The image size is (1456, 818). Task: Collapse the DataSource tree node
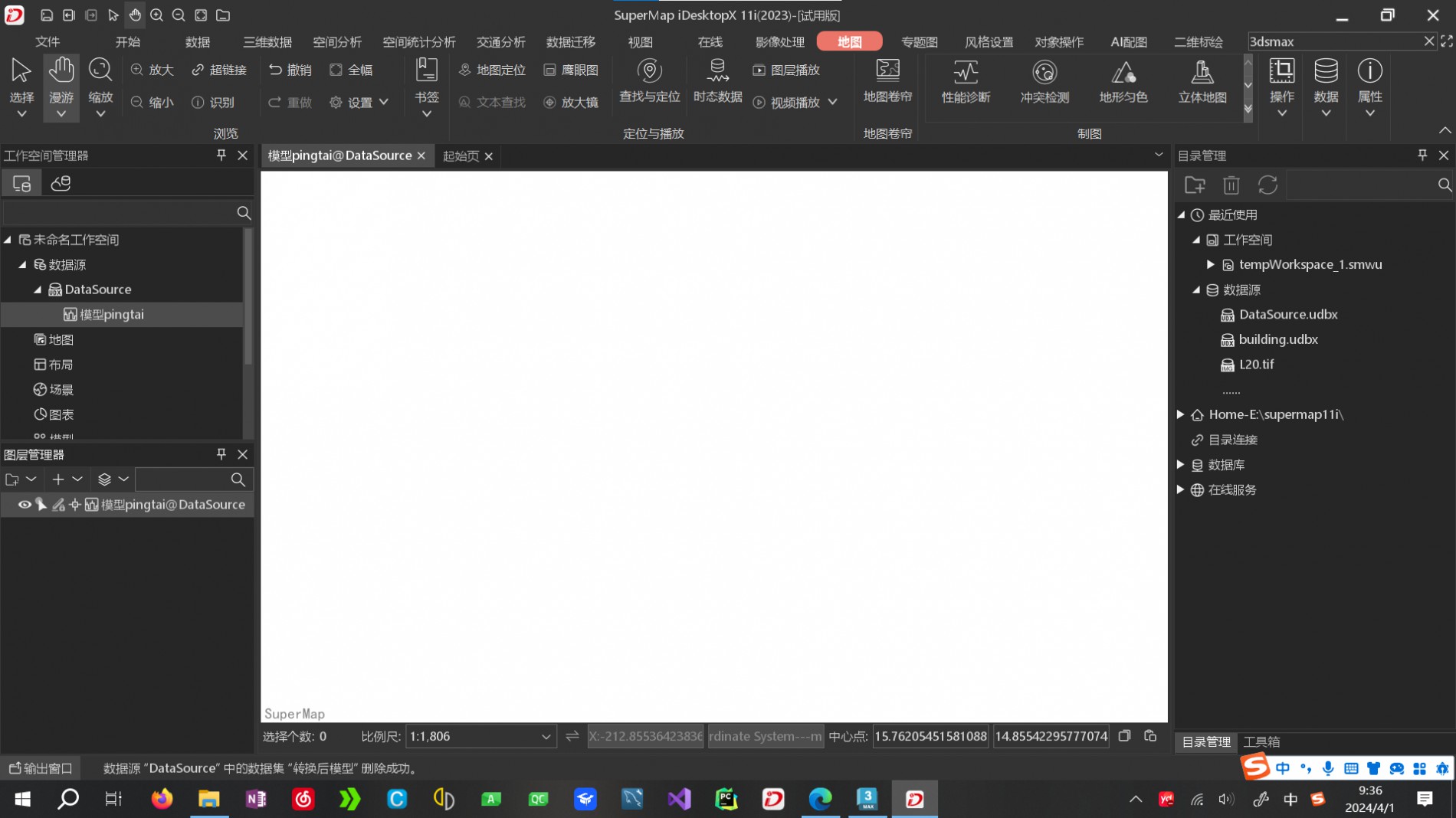tap(38, 290)
